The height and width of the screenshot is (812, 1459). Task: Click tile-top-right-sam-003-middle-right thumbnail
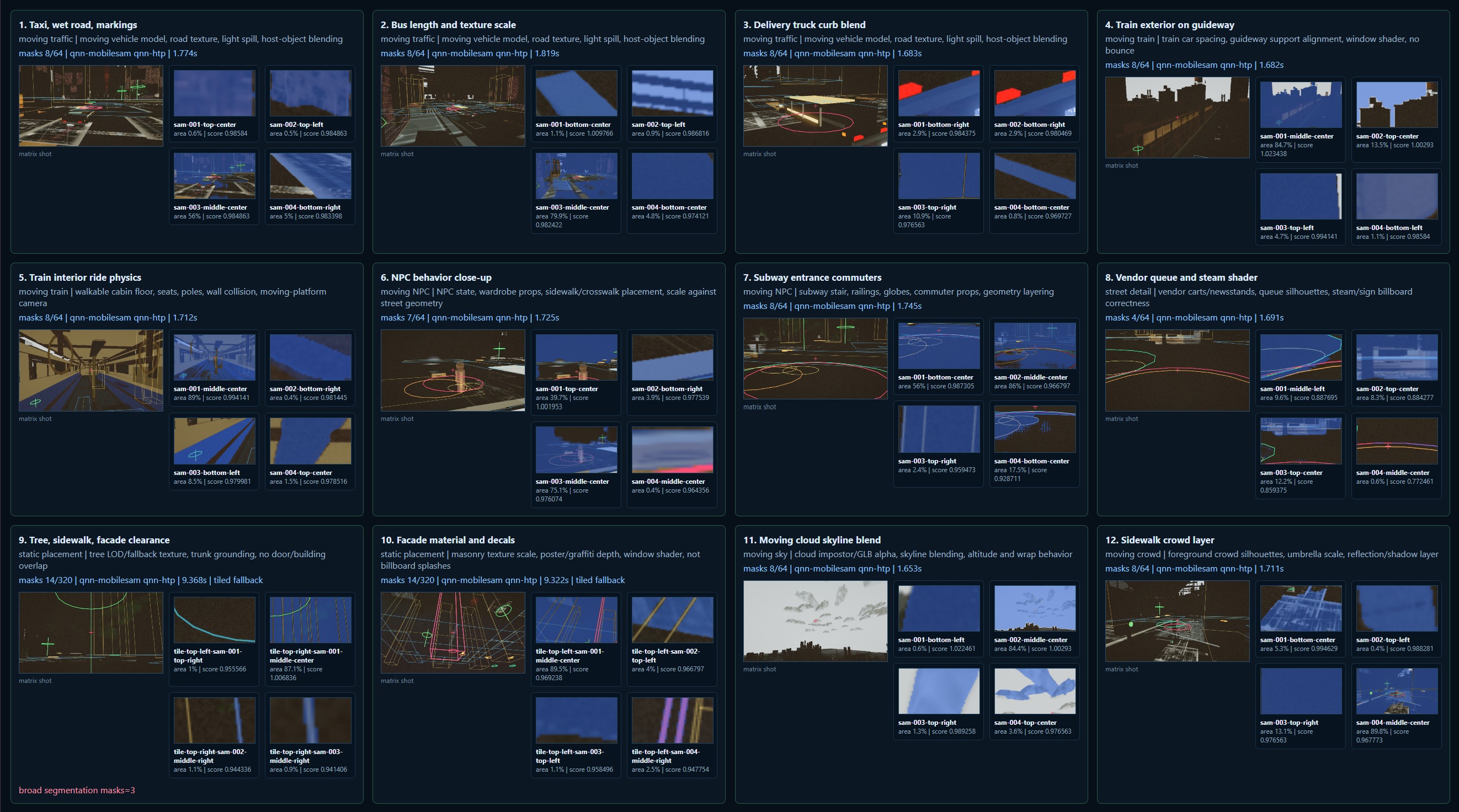310,720
